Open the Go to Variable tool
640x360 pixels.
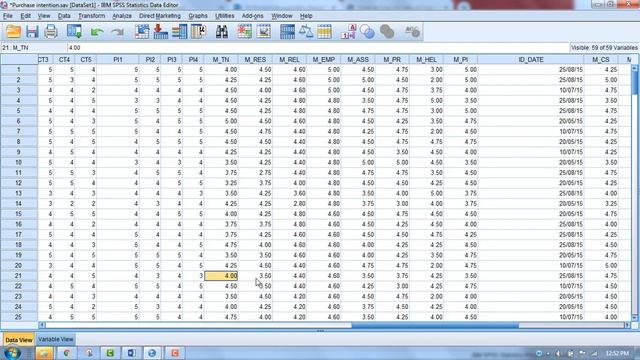pyautogui.click(x=161, y=31)
